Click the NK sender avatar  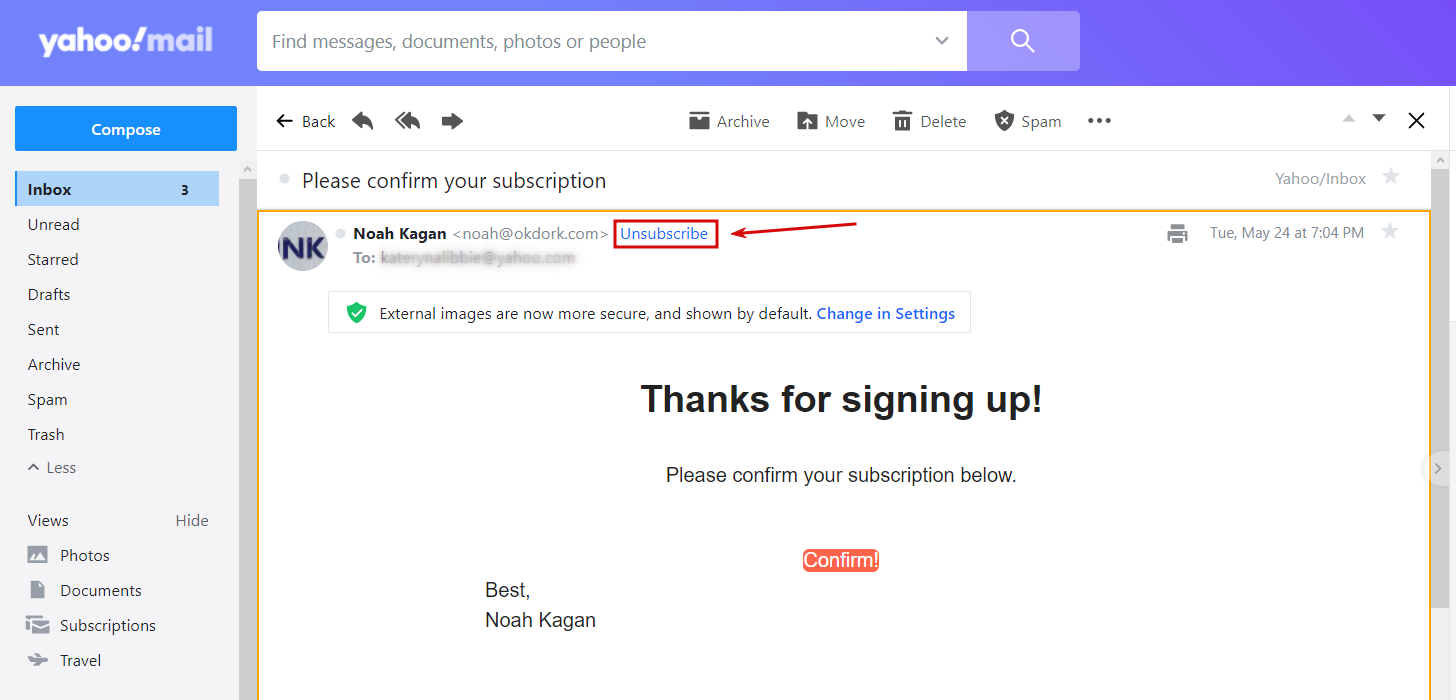[x=303, y=246]
